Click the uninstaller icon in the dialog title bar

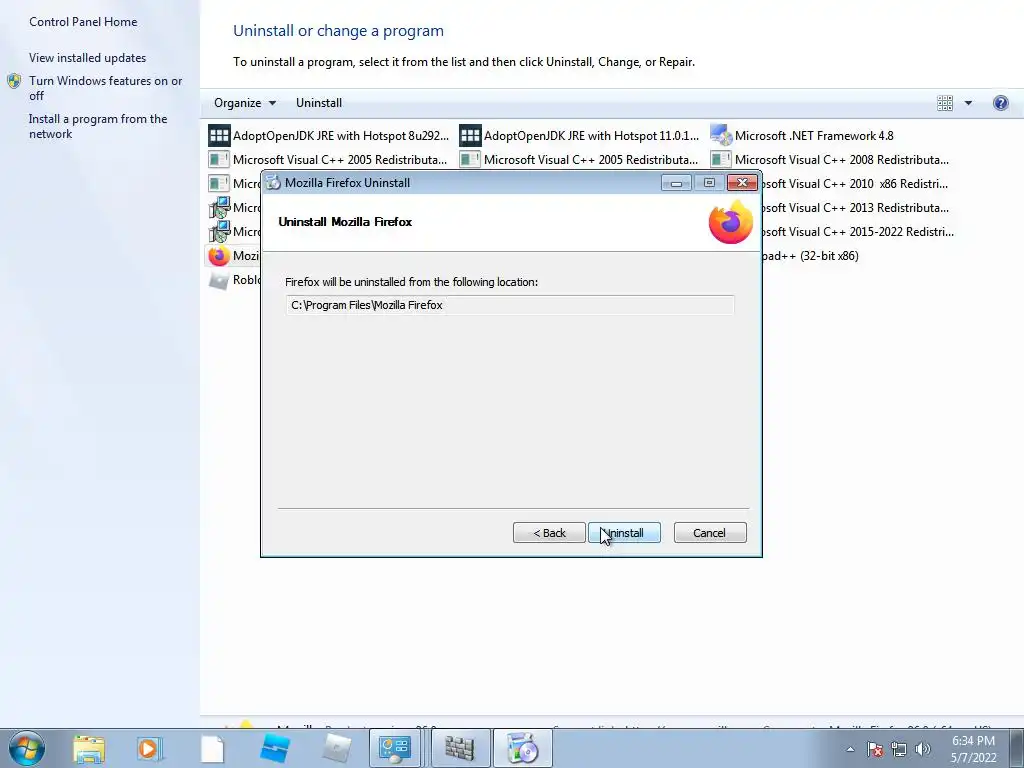tap(273, 183)
